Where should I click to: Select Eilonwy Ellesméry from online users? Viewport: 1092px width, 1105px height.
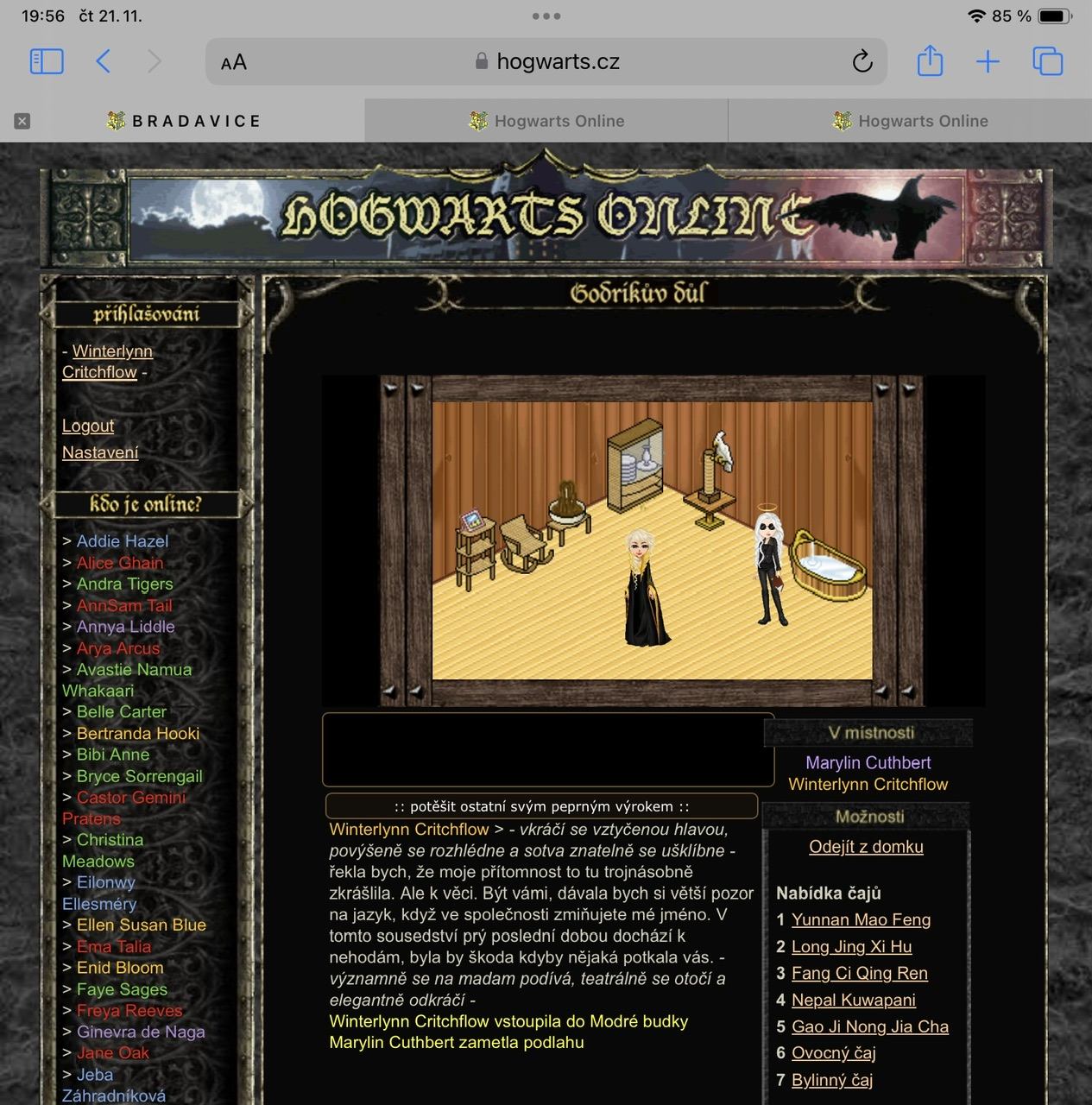coord(99,893)
